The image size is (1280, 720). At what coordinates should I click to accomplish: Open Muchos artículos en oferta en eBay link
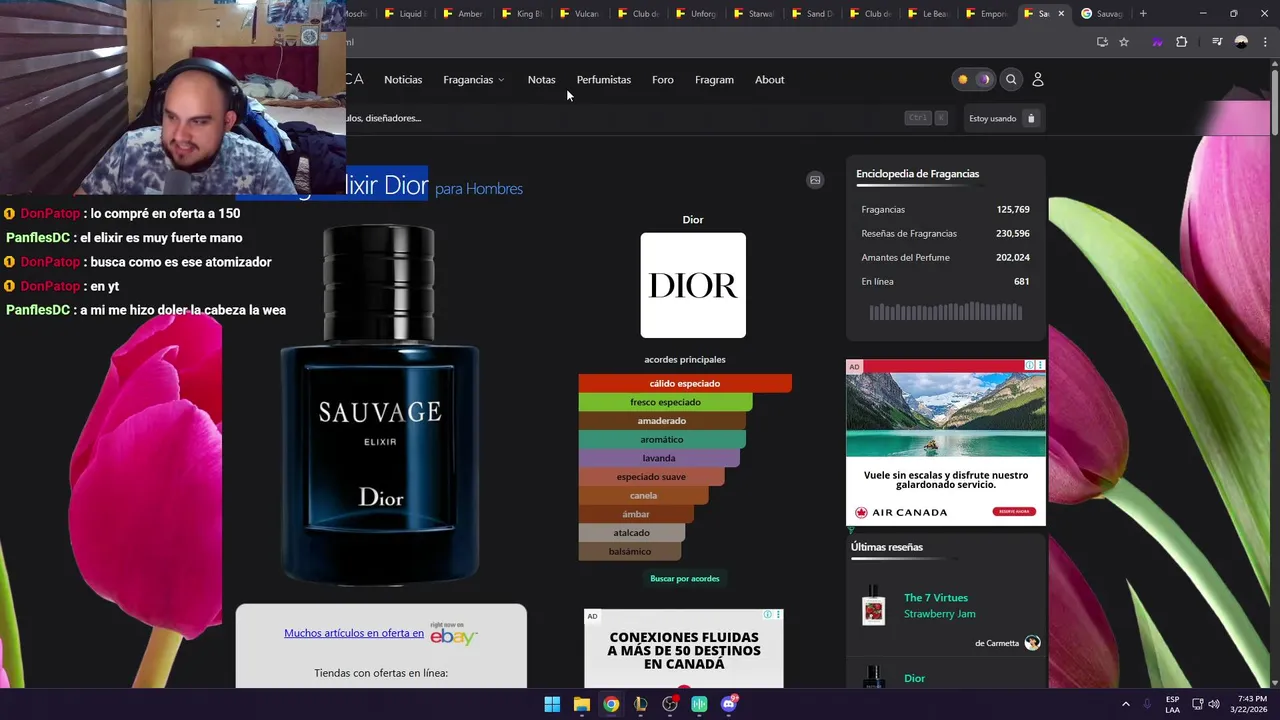click(x=354, y=633)
